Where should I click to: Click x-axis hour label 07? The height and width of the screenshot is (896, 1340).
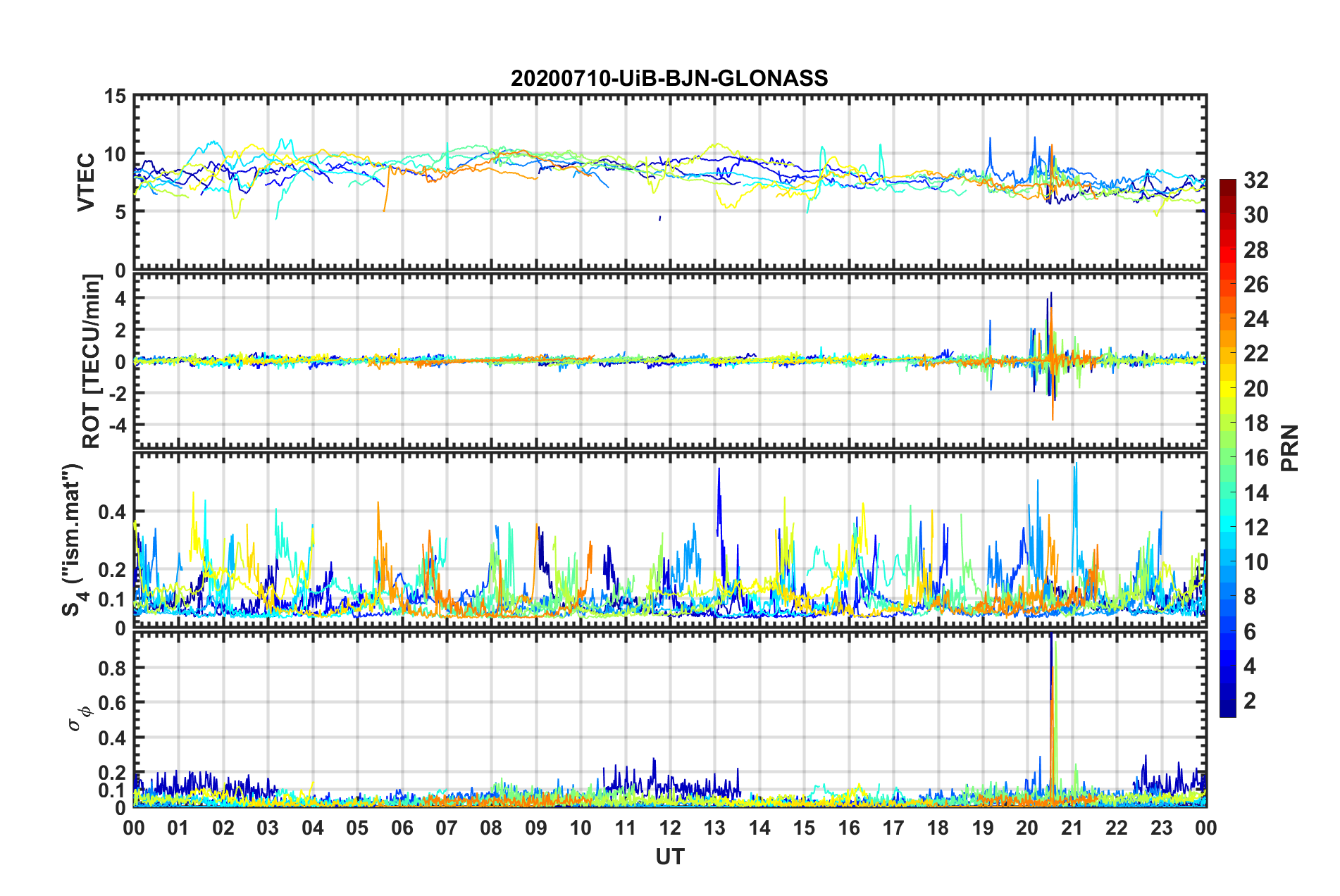point(447,828)
